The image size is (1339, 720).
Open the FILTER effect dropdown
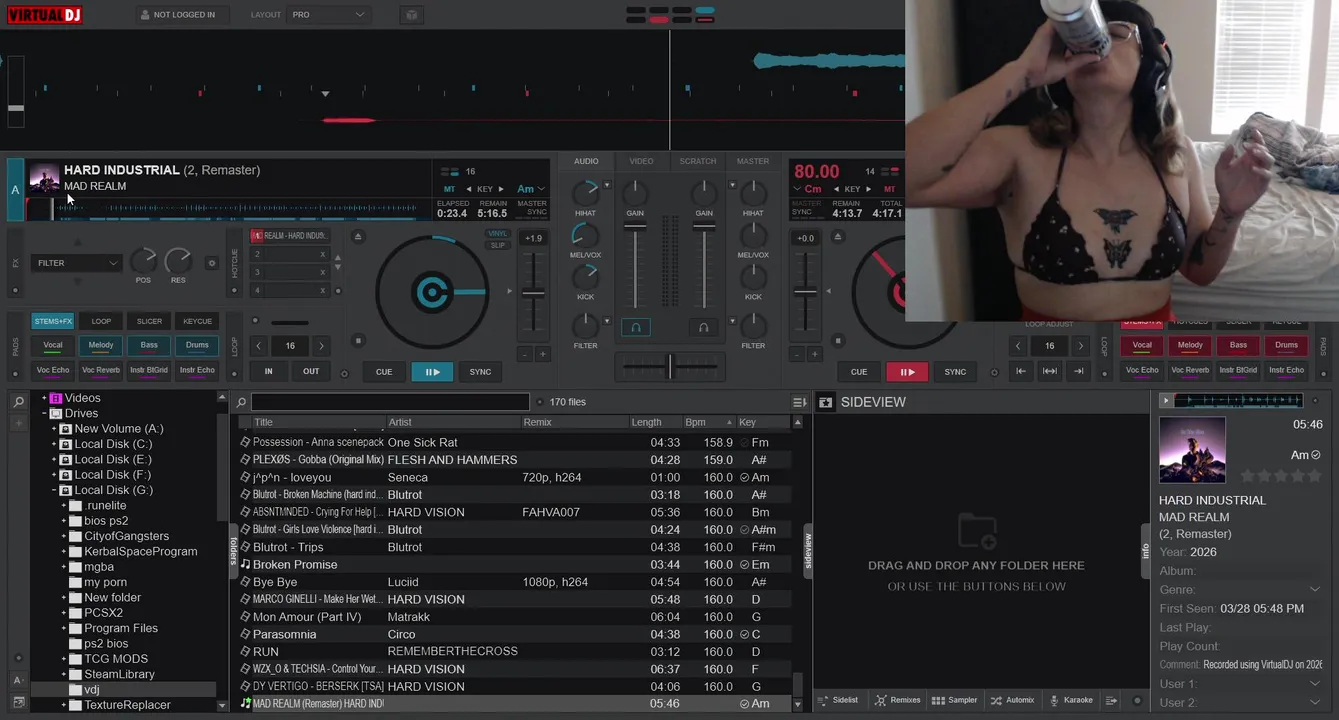(x=77, y=263)
